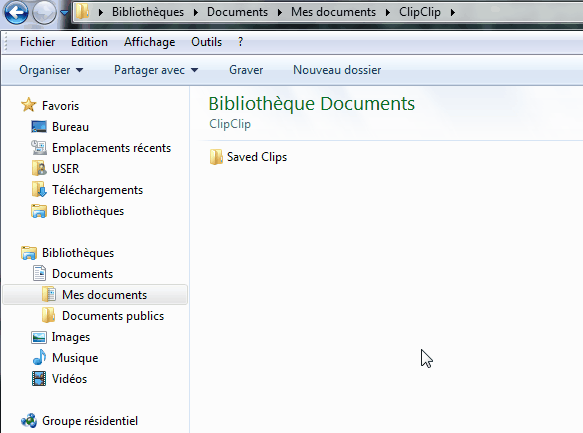The height and width of the screenshot is (433, 583).
Task: Click Bibliothèques in the address bar path
Action: click(148, 12)
